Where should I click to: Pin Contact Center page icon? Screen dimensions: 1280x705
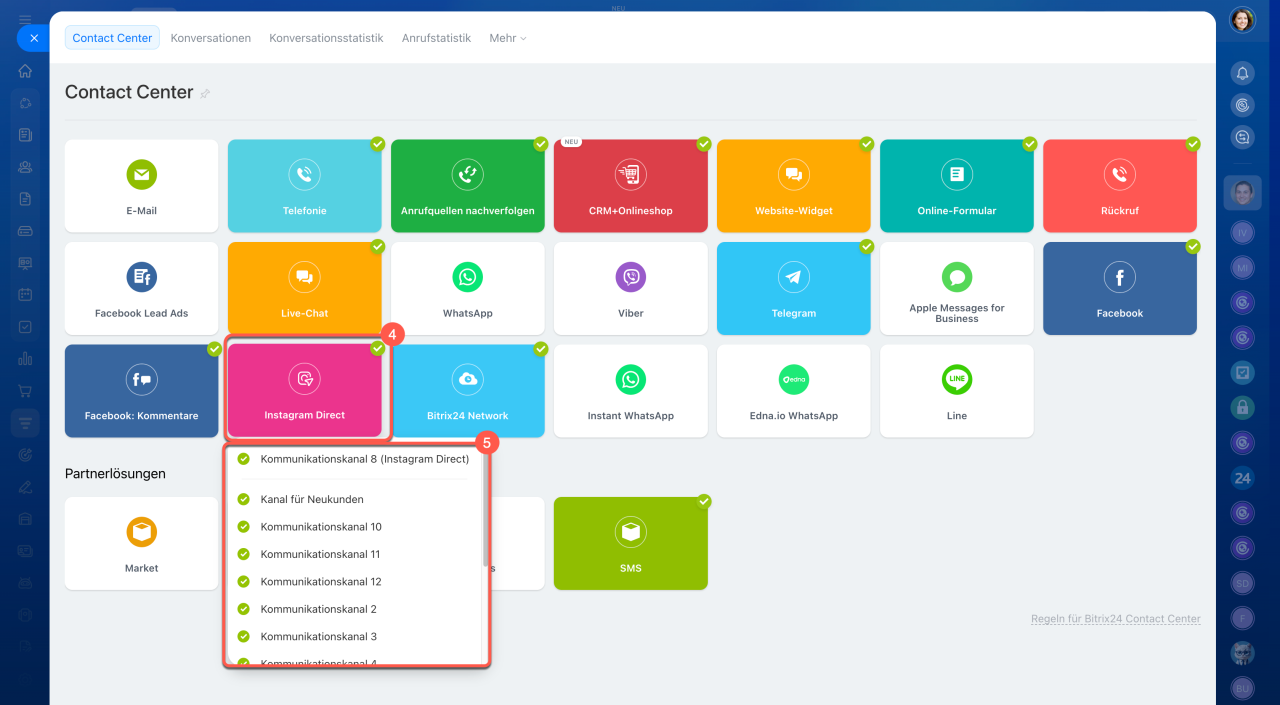[205, 93]
